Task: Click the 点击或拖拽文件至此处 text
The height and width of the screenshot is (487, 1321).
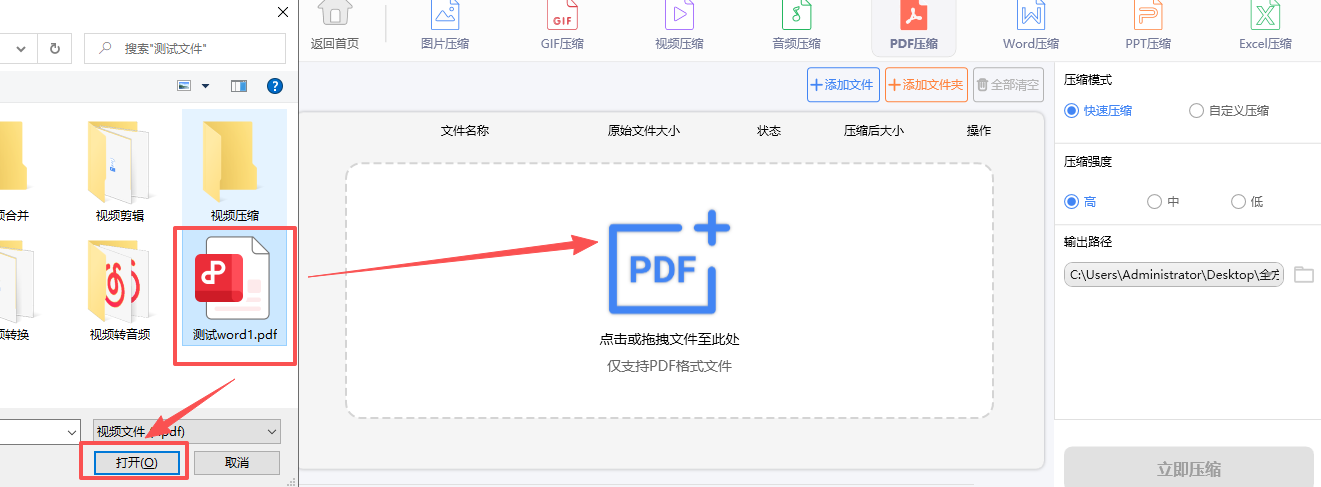Action: click(669, 340)
